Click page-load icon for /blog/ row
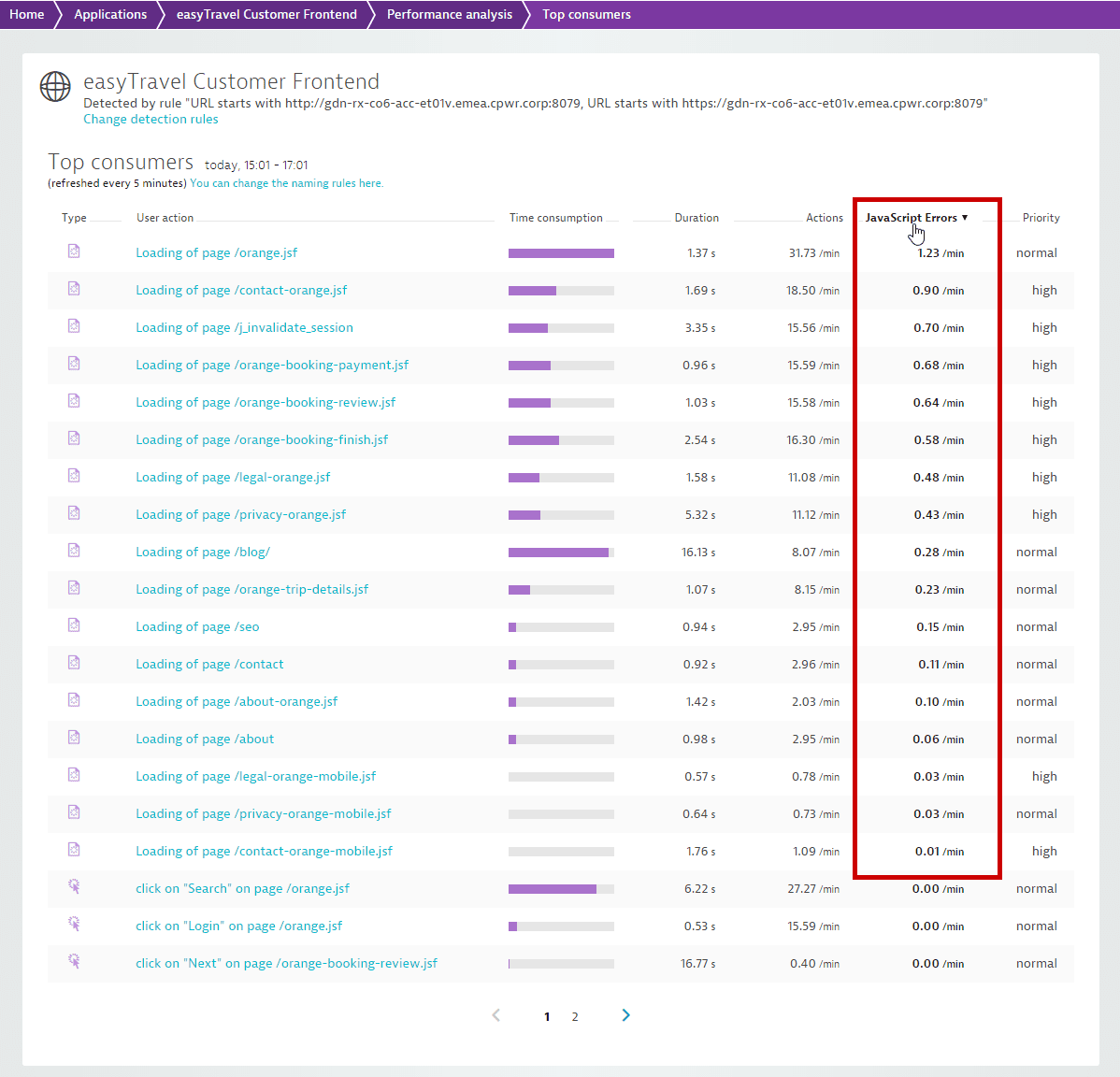This screenshot has height=1077, width=1120. [x=74, y=551]
